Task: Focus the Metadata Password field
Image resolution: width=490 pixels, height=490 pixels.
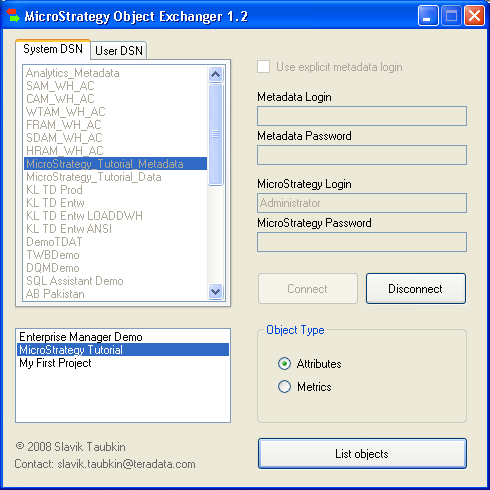Action: 362,155
